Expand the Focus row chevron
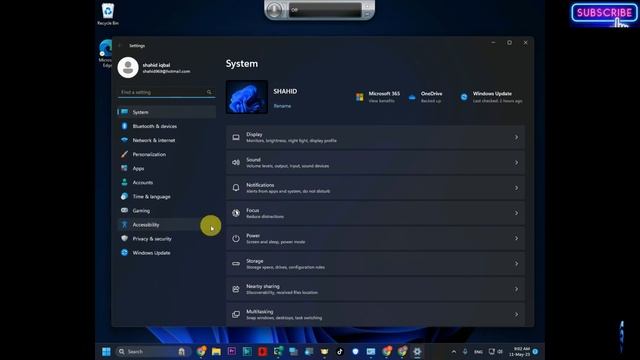The width and height of the screenshot is (640, 360). (516, 213)
